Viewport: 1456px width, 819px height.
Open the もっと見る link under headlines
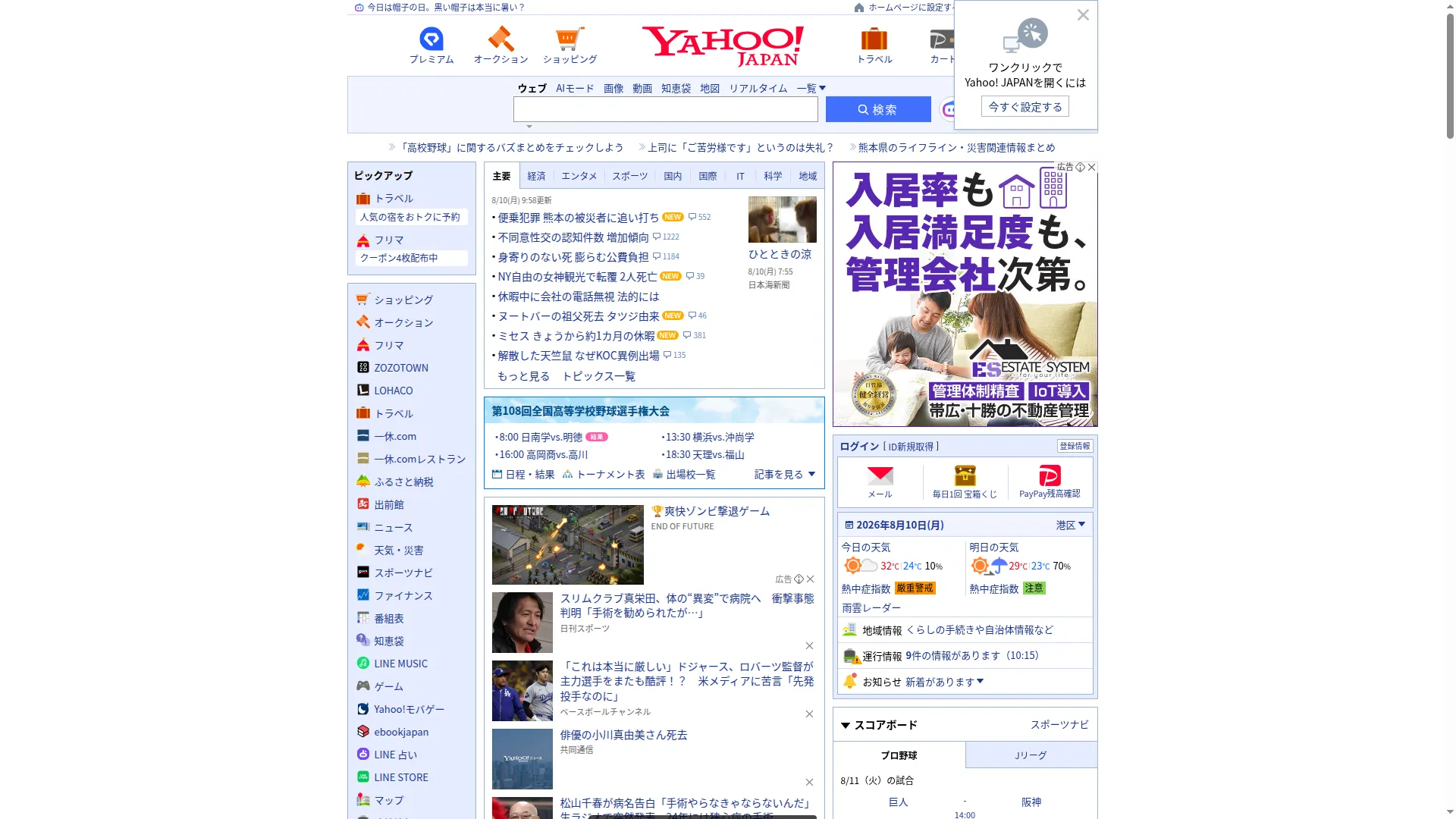[x=523, y=376]
